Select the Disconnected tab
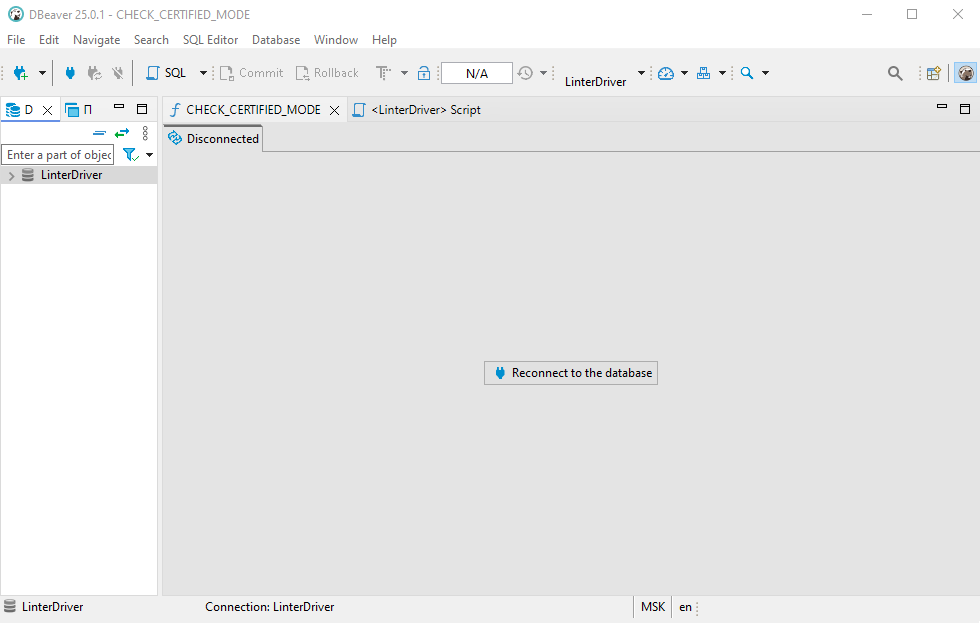The height and width of the screenshot is (623, 980). (x=214, y=139)
